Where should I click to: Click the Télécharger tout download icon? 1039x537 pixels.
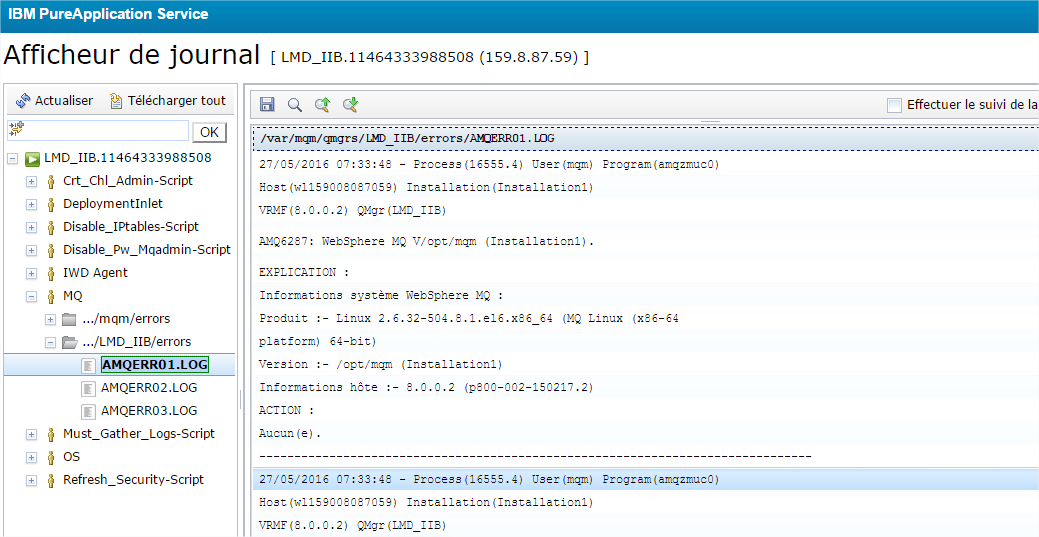116,100
